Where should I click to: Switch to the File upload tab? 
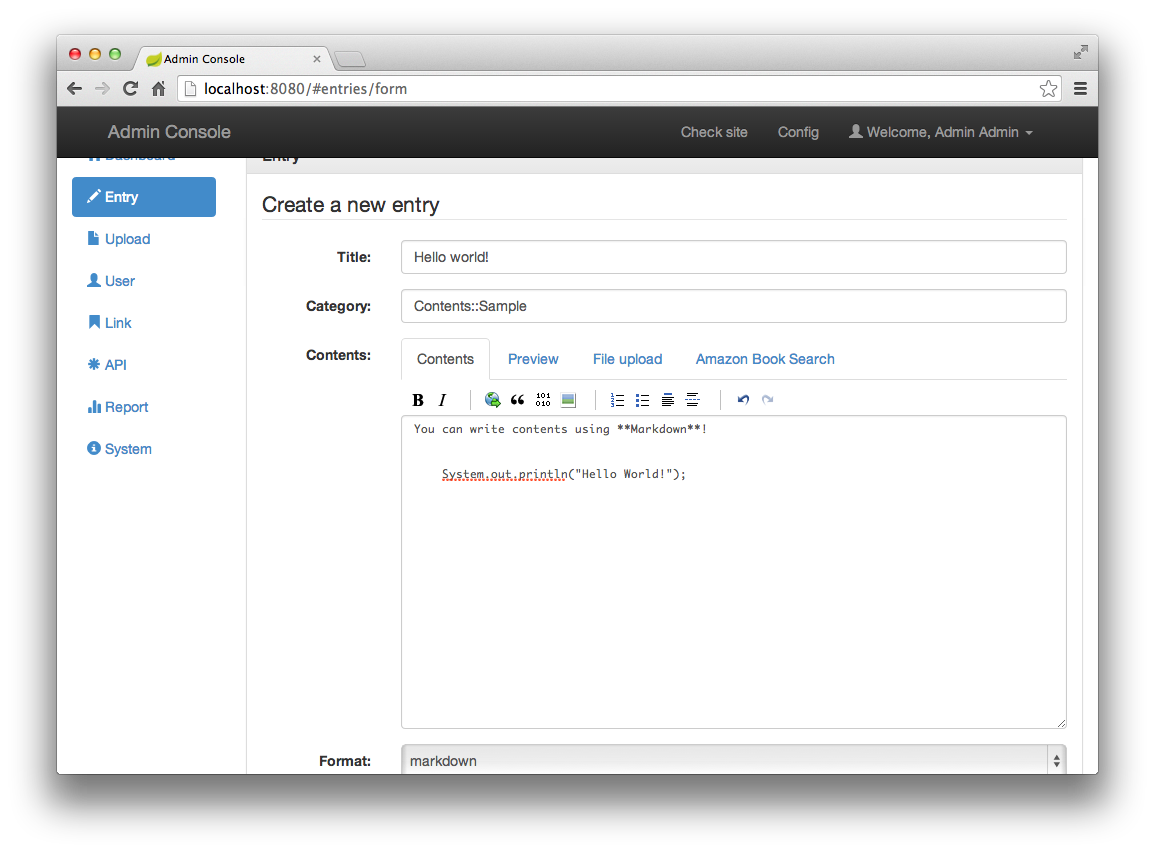628,359
